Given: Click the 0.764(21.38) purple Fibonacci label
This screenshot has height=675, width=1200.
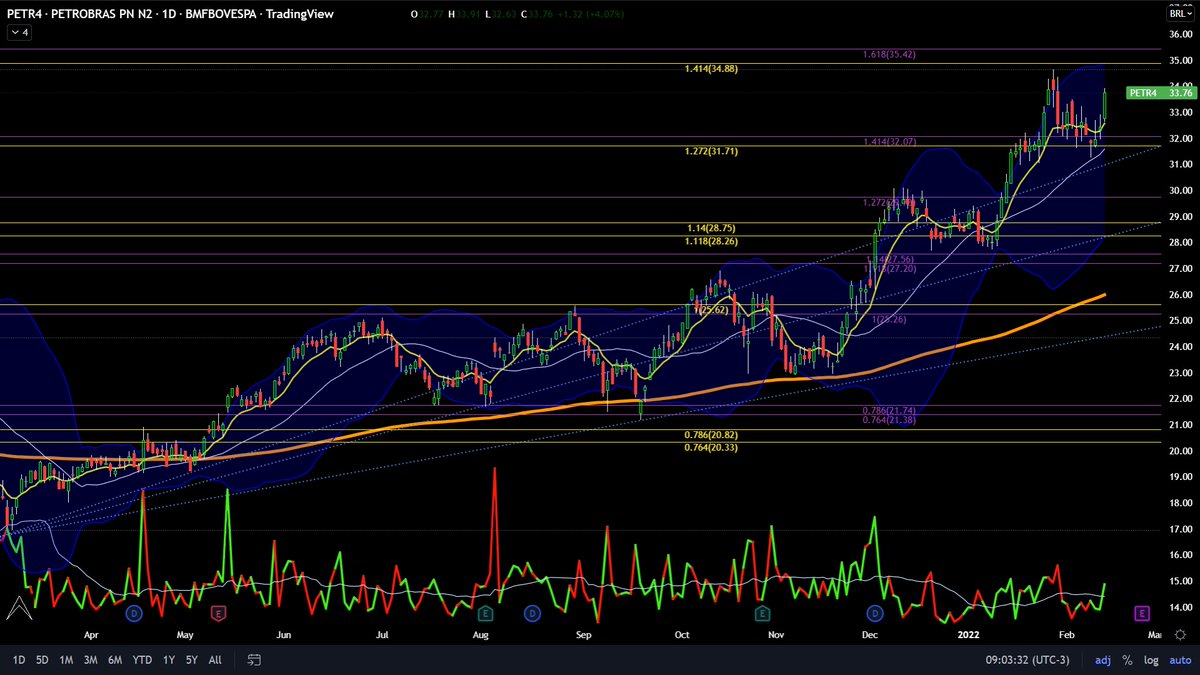Looking at the screenshot, I should 889,420.
